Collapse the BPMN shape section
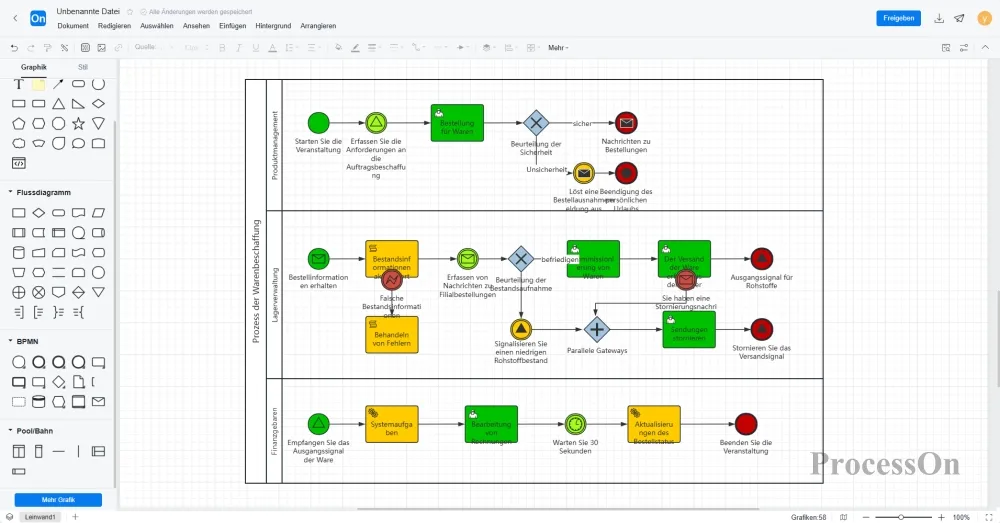 (x=10, y=341)
